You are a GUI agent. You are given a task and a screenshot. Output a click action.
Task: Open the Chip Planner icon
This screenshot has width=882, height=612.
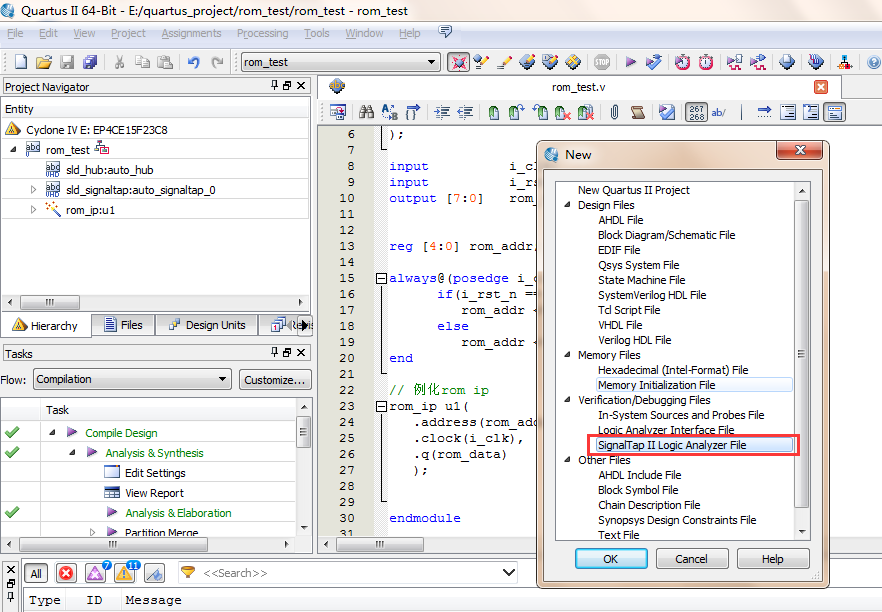point(573,62)
